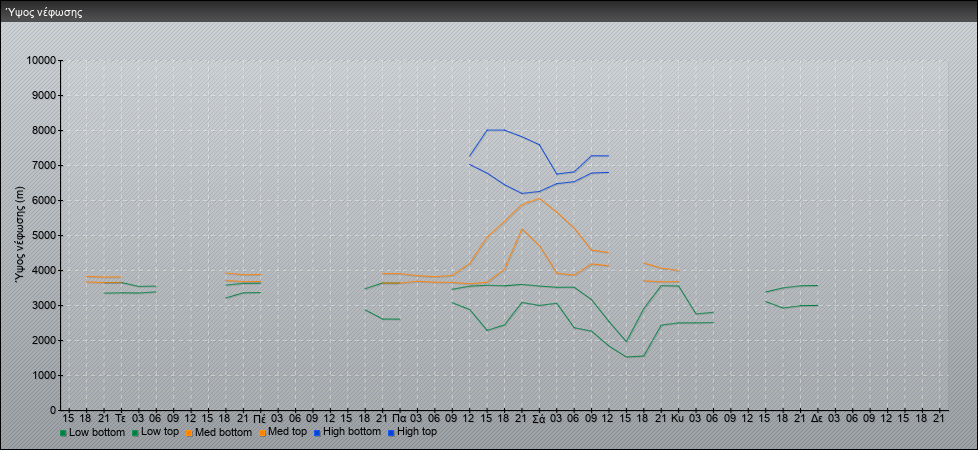Click the 'Πα' day label on x-axis

(x=400, y=418)
